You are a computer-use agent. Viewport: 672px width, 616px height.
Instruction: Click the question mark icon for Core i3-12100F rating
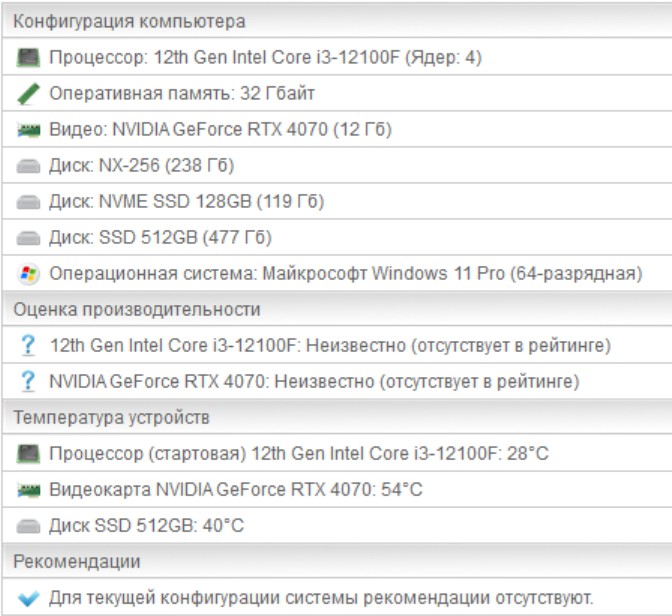[x=28, y=346]
